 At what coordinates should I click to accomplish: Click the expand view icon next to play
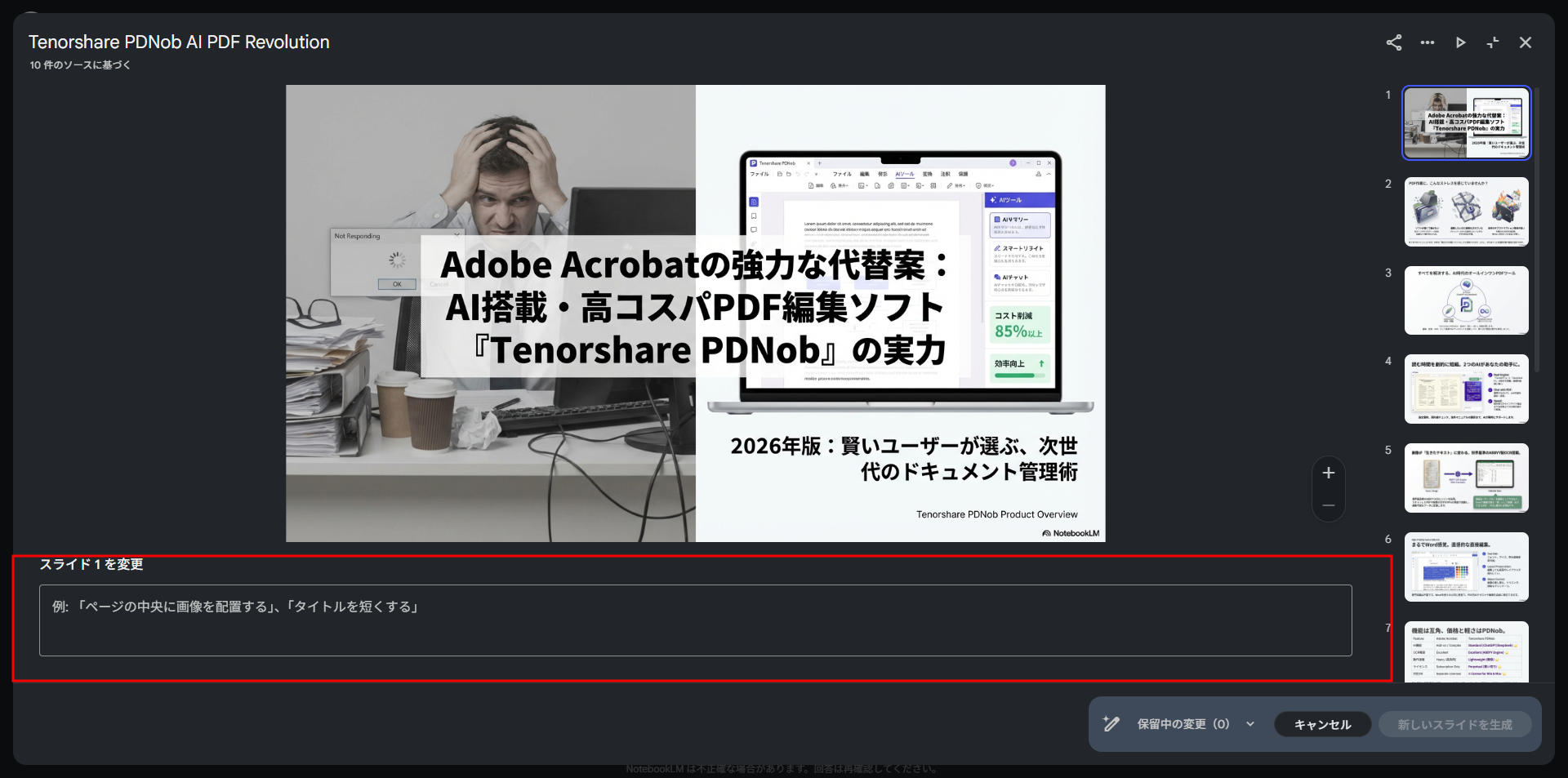click(1493, 42)
